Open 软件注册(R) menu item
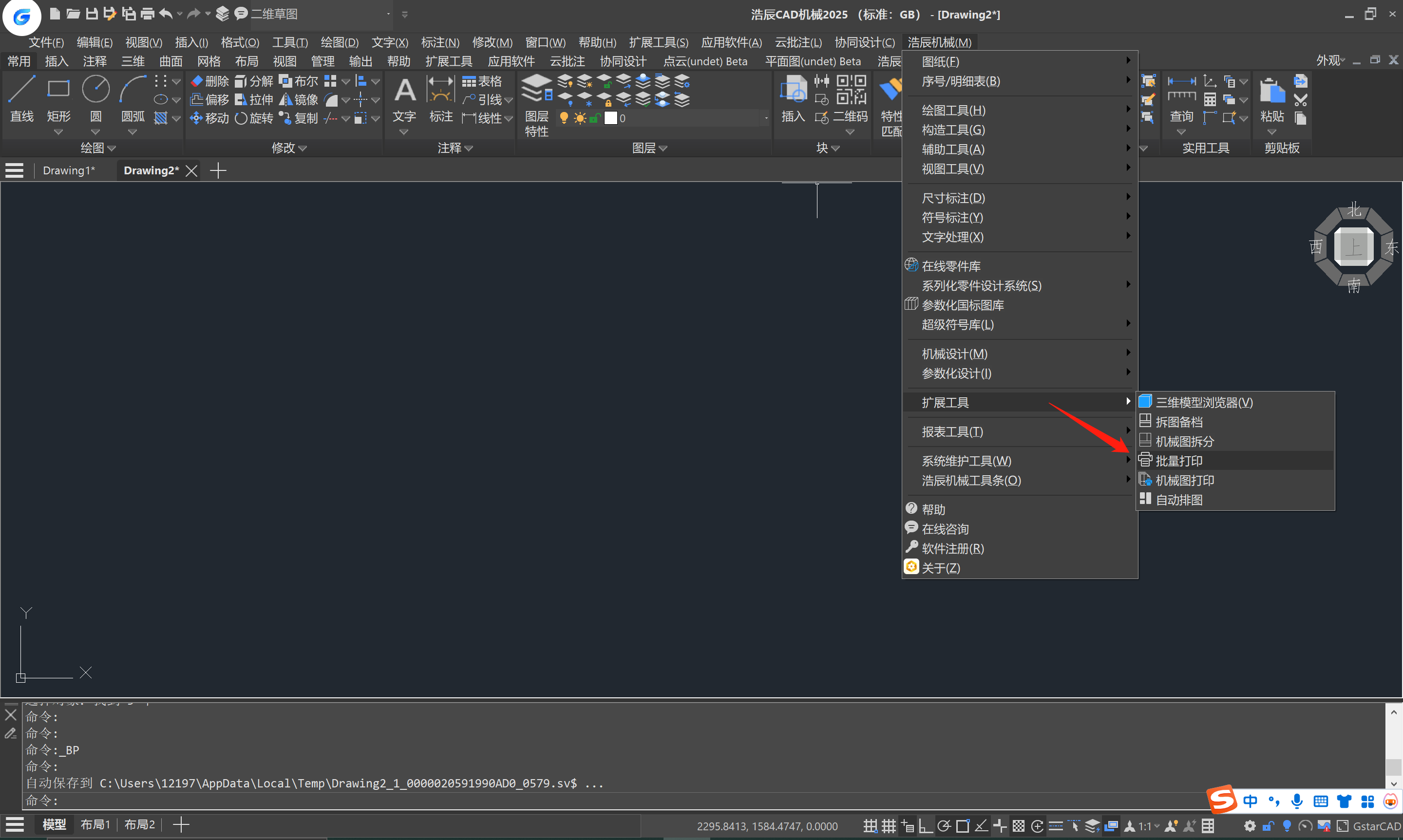The image size is (1403, 840). tap(952, 548)
